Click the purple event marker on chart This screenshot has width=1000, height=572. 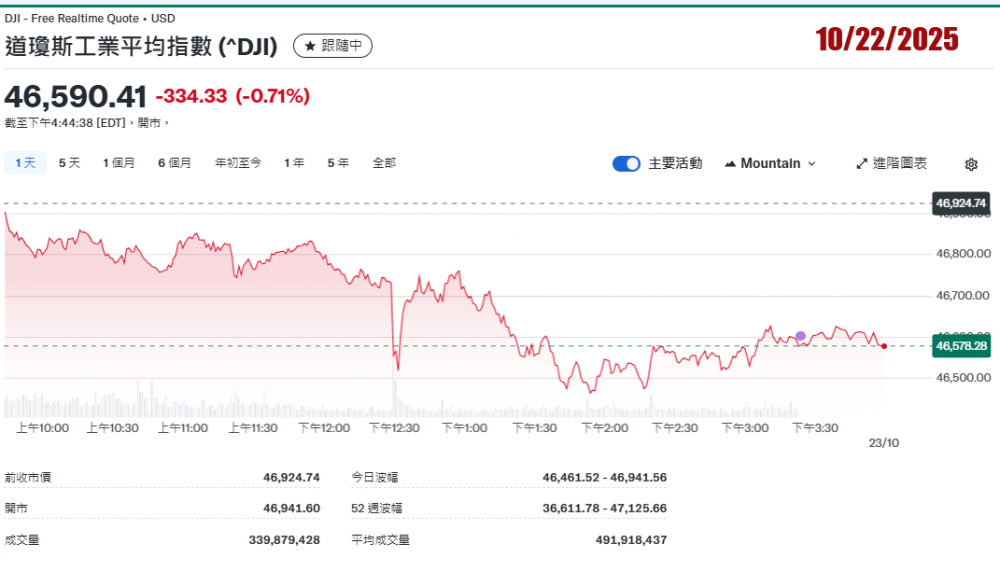[800, 336]
